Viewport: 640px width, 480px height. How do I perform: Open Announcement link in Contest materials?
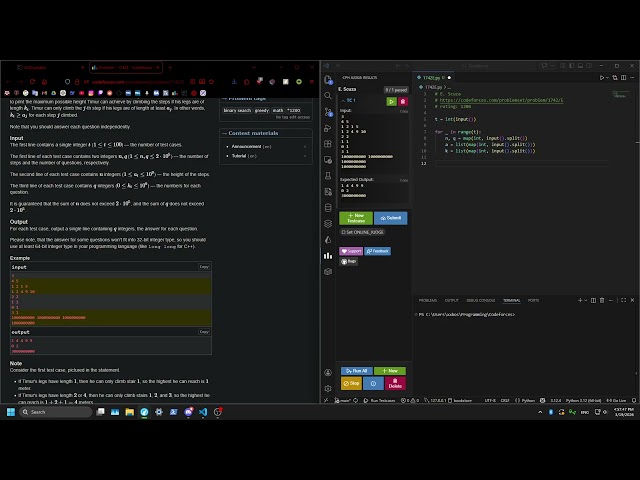click(246, 147)
